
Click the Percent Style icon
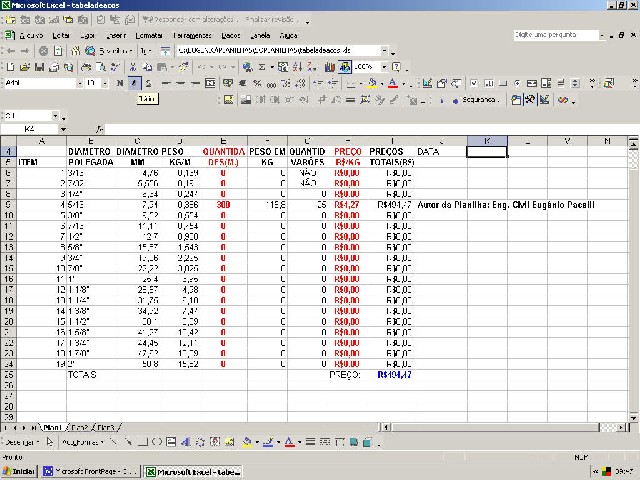pyautogui.click(x=257, y=83)
